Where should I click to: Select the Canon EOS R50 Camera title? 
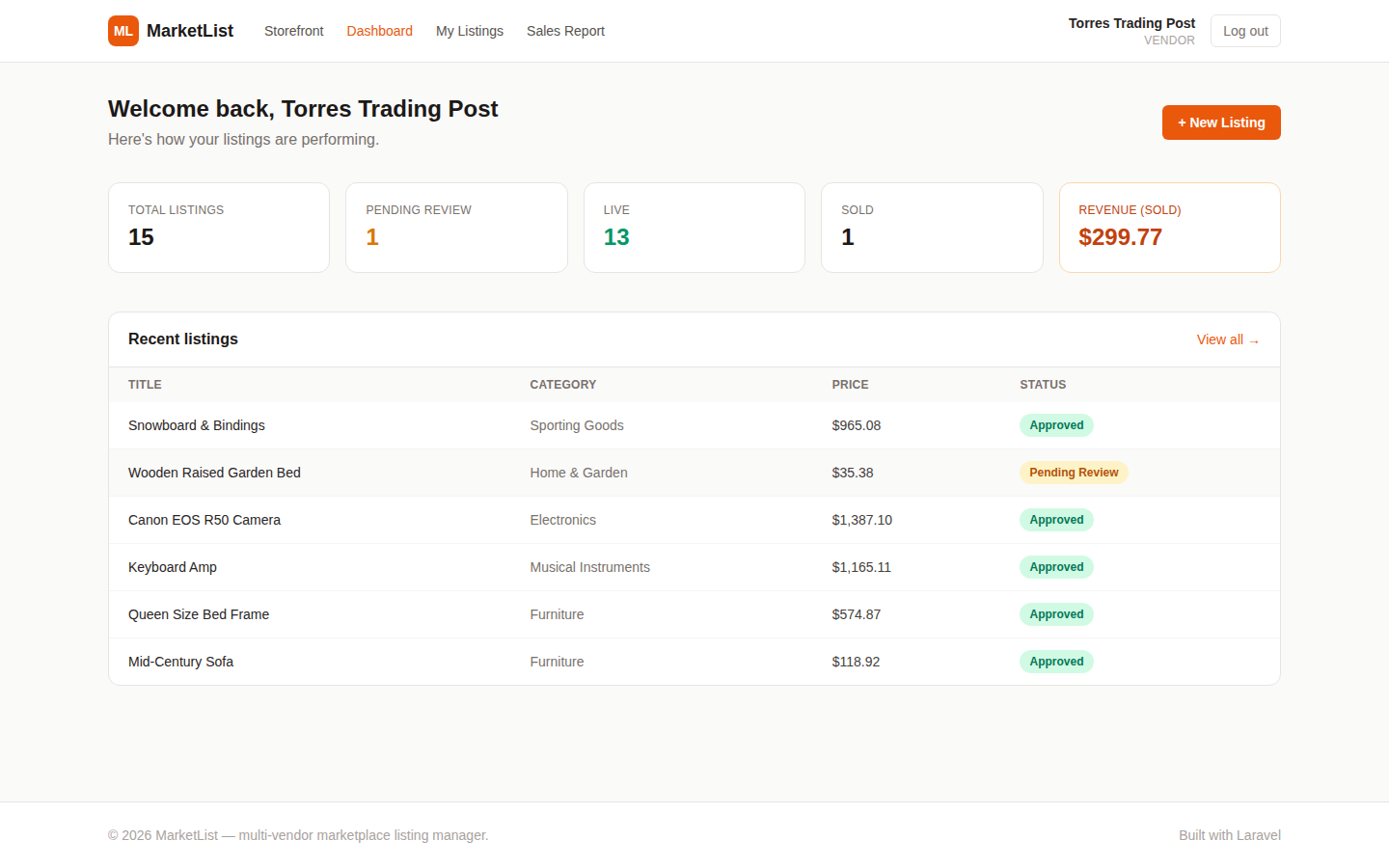point(204,520)
